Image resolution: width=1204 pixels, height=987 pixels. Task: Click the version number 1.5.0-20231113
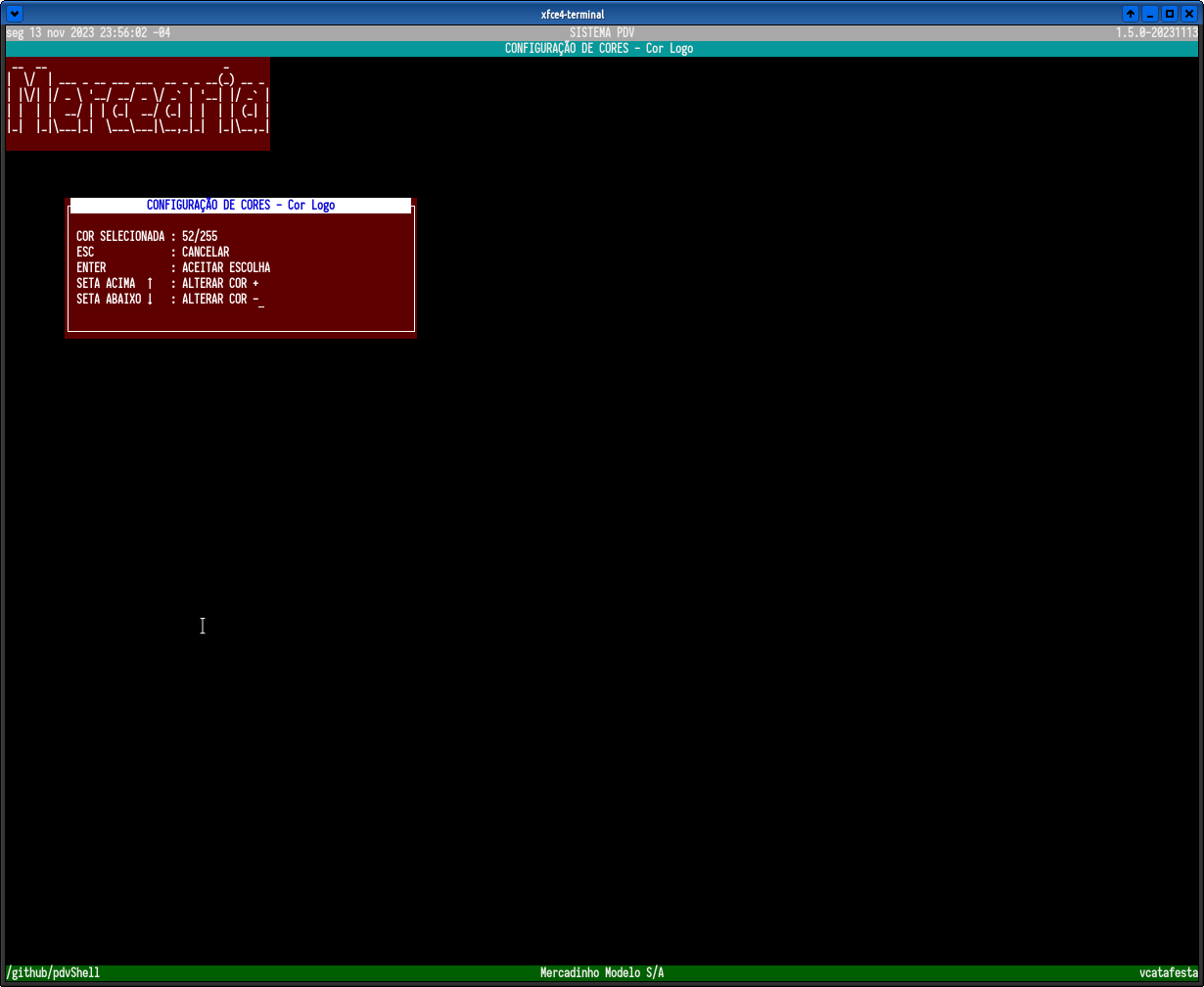coord(1157,32)
